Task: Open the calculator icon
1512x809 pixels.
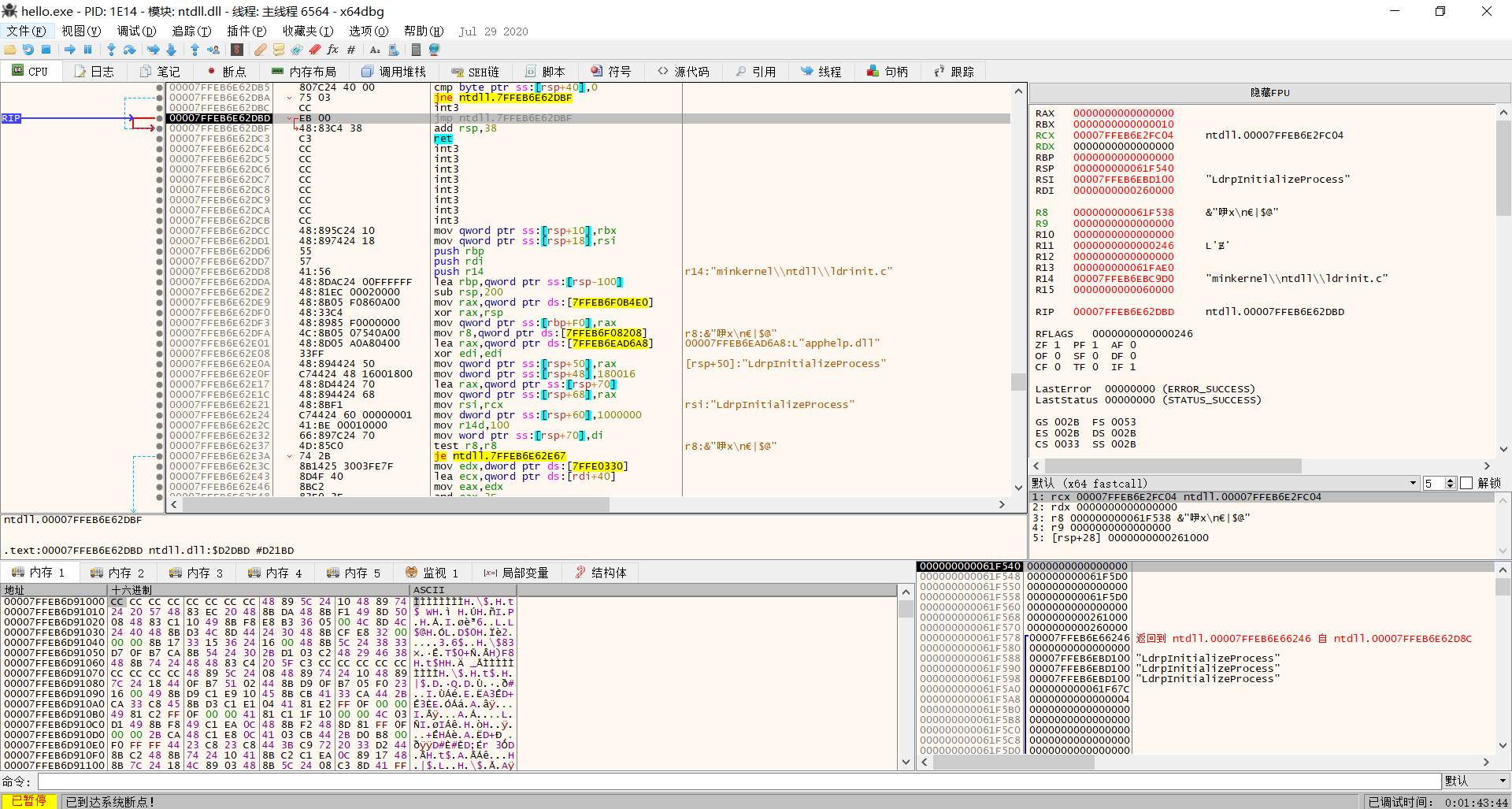Action: (x=417, y=50)
